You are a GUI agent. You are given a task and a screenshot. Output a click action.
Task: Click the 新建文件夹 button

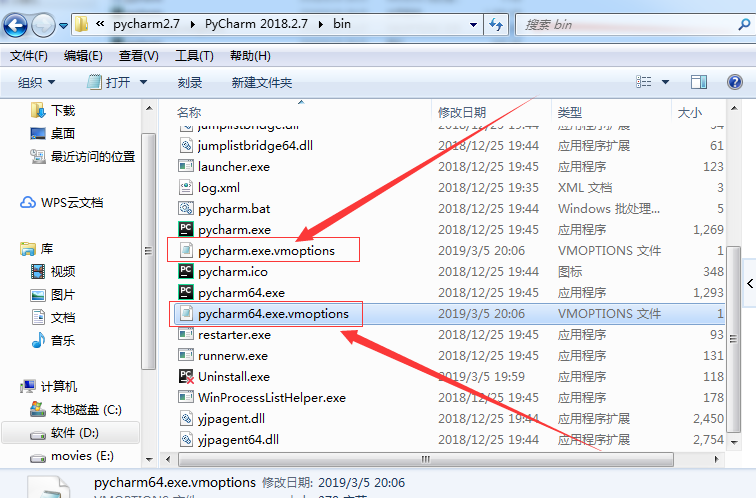[x=262, y=82]
